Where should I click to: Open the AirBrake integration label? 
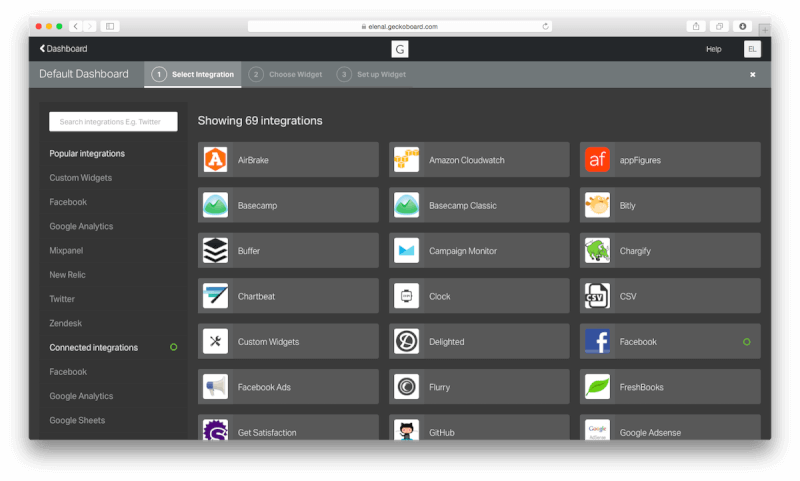pos(253,160)
